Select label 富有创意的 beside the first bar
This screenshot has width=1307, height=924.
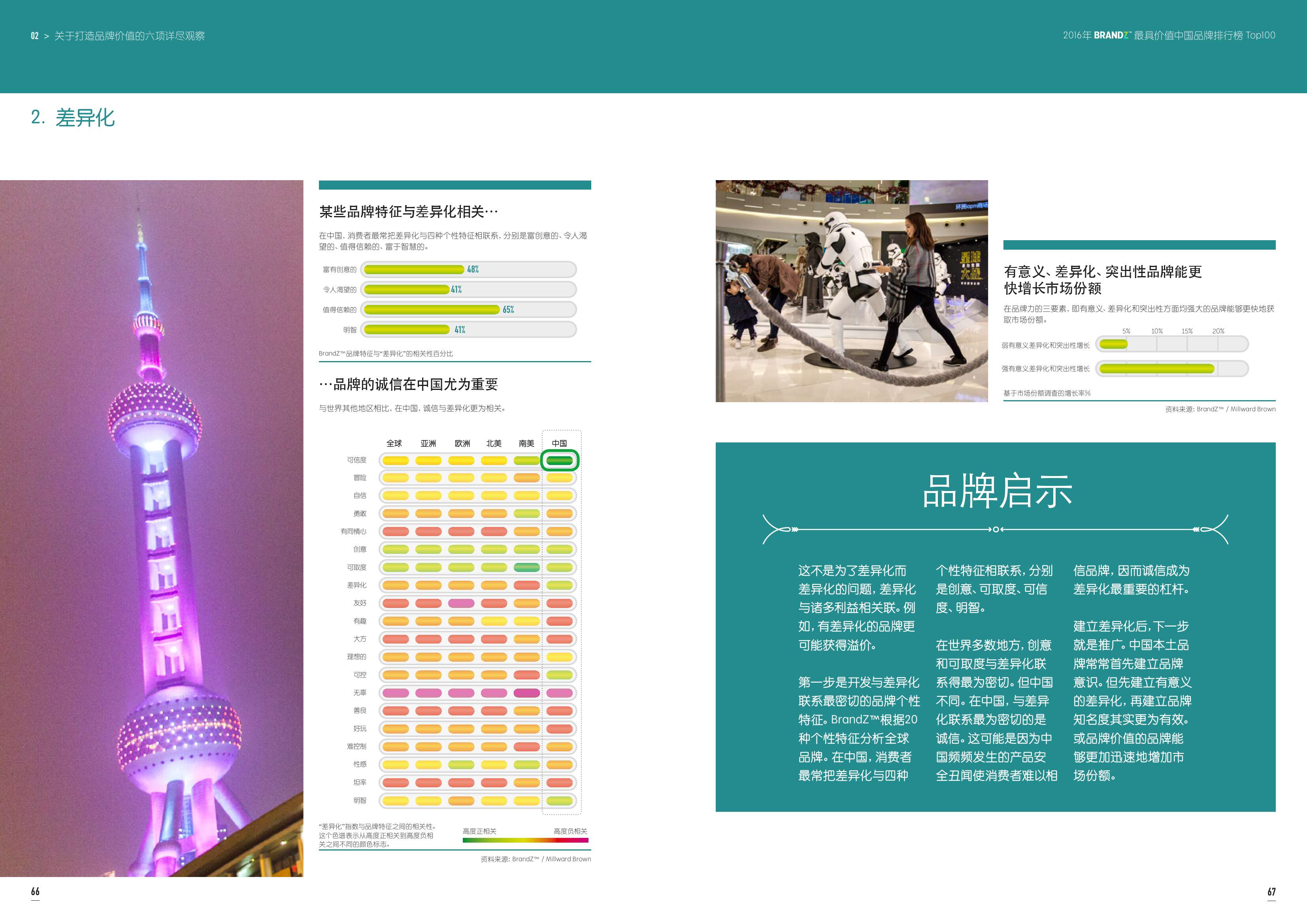point(339,270)
